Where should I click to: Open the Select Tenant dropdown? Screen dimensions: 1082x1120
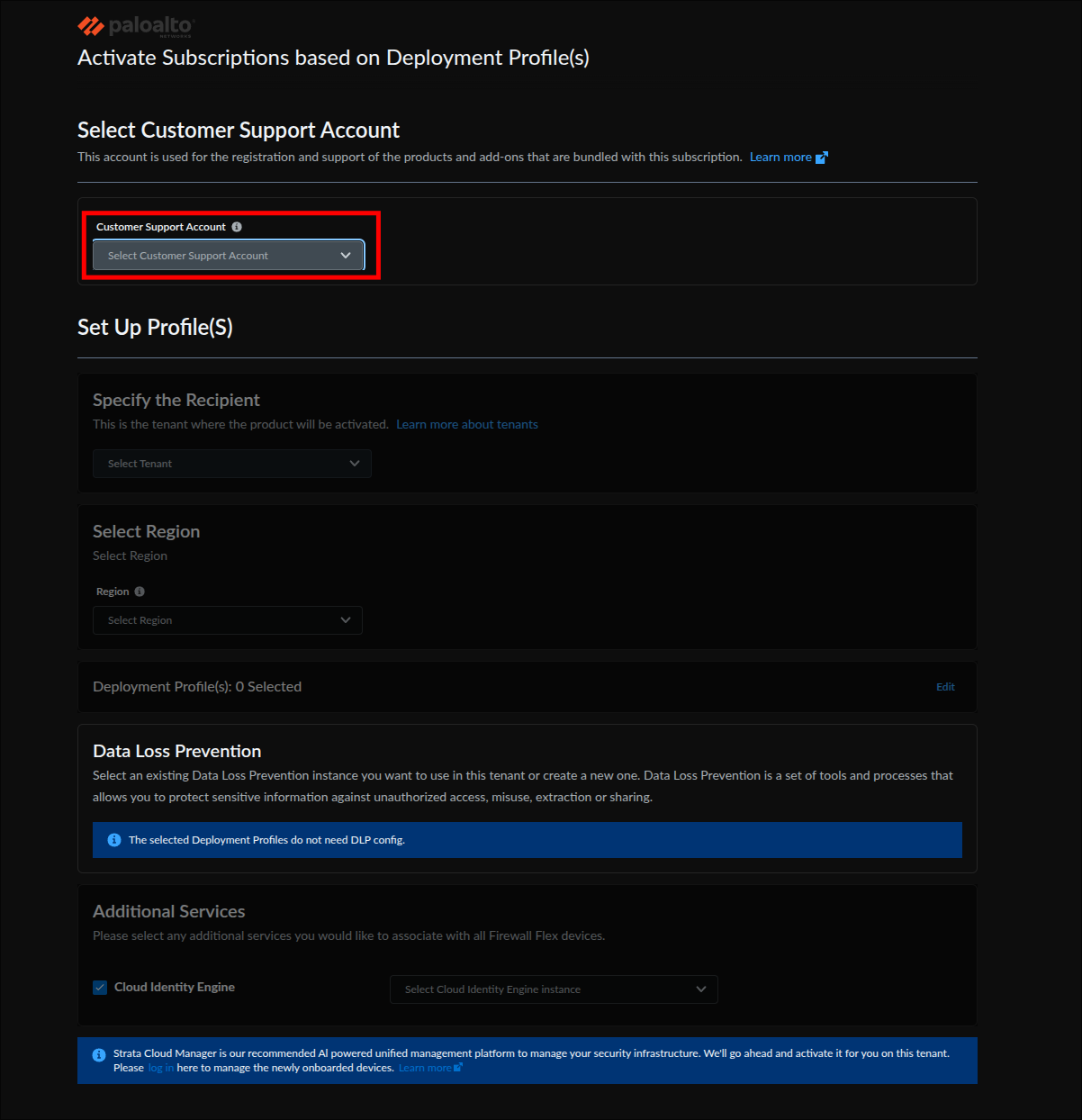(x=232, y=464)
